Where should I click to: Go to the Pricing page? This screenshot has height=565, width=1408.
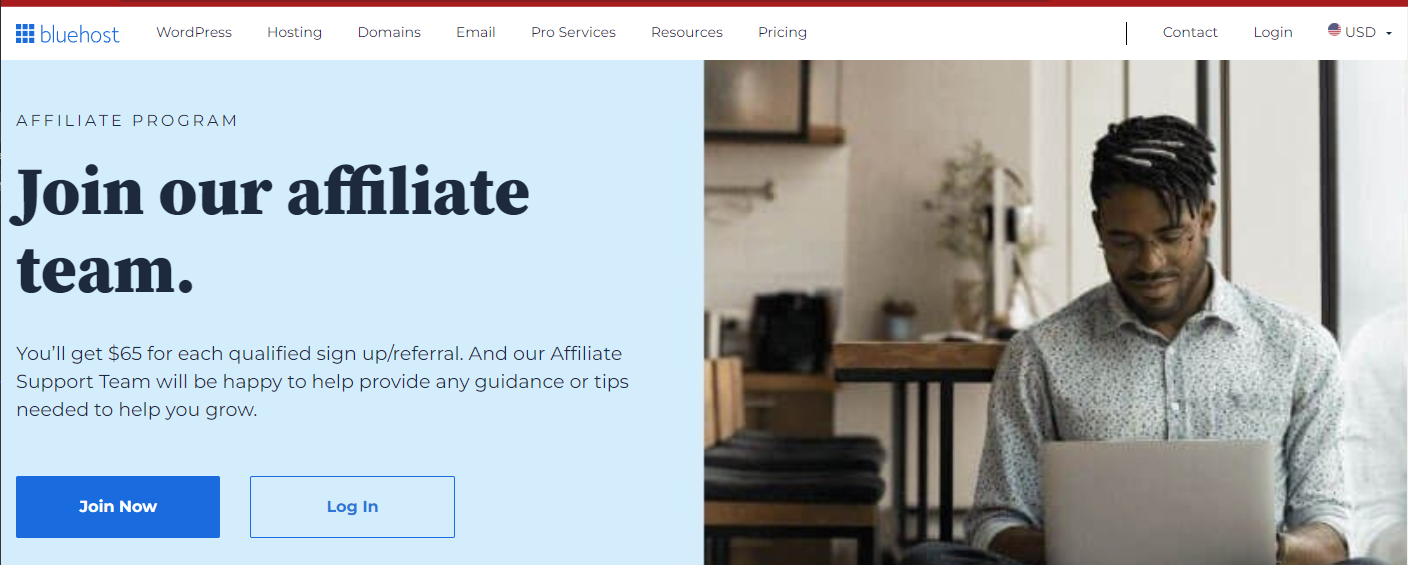click(782, 32)
